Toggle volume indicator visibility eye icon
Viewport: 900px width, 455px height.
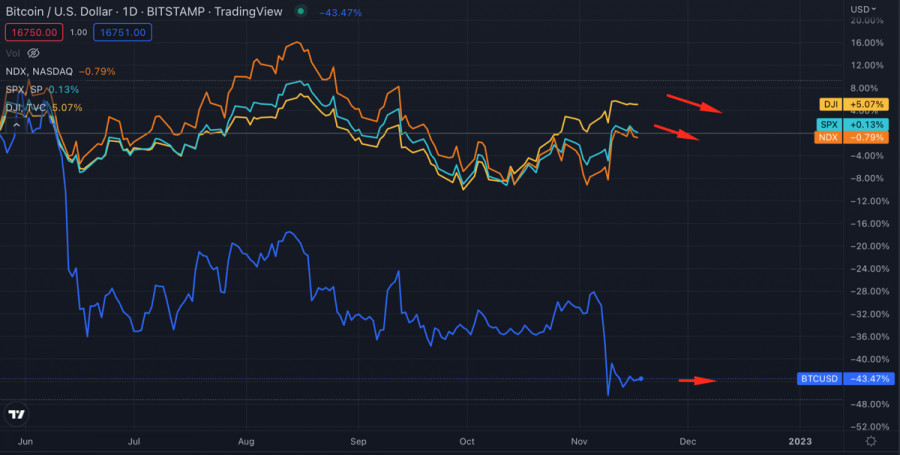(33, 53)
